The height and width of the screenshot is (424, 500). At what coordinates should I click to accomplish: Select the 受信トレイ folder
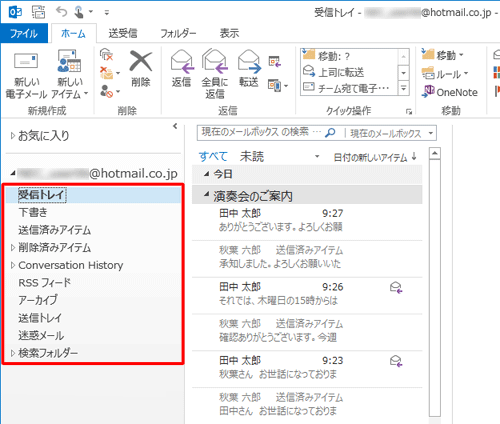(93, 195)
